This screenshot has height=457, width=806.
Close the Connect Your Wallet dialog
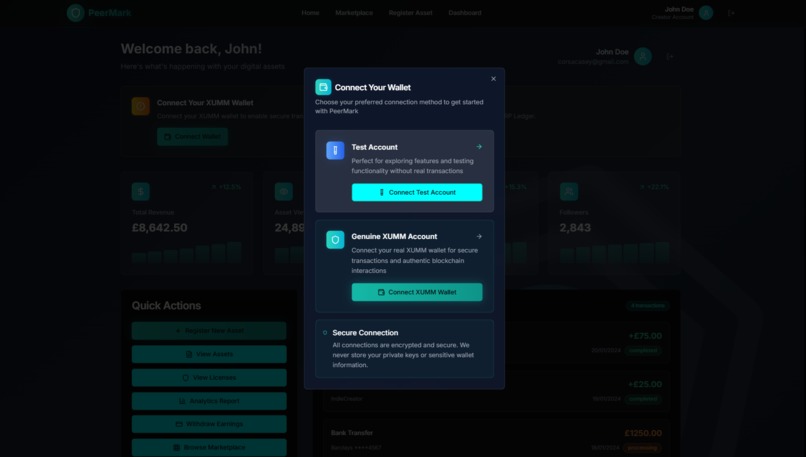click(493, 79)
